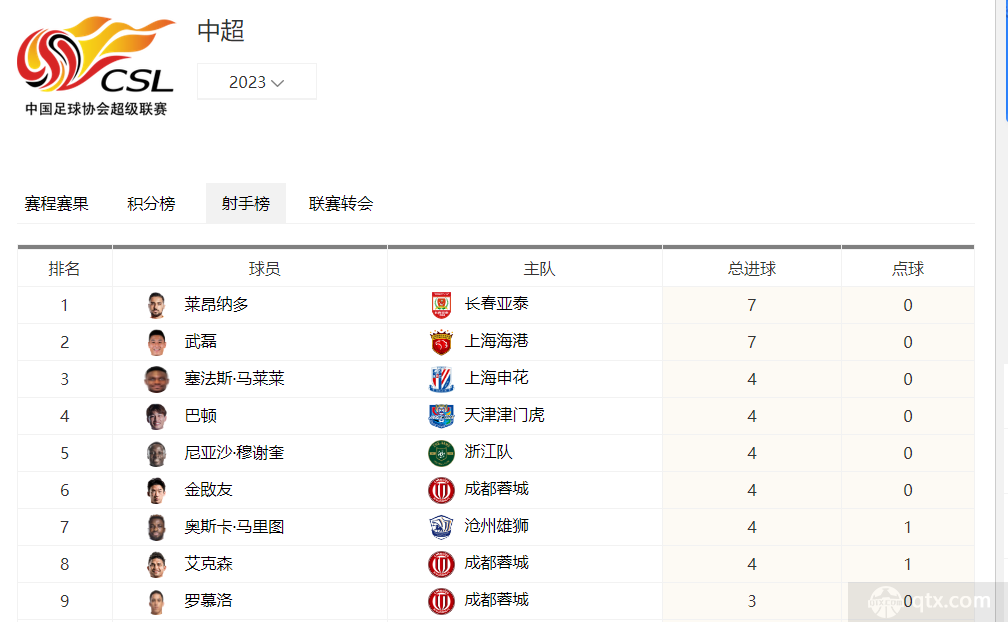This screenshot has width=1008, height=622.
Task: Click penalty count 1 for 奥斯卡·马里图
Action: point(908,528)
